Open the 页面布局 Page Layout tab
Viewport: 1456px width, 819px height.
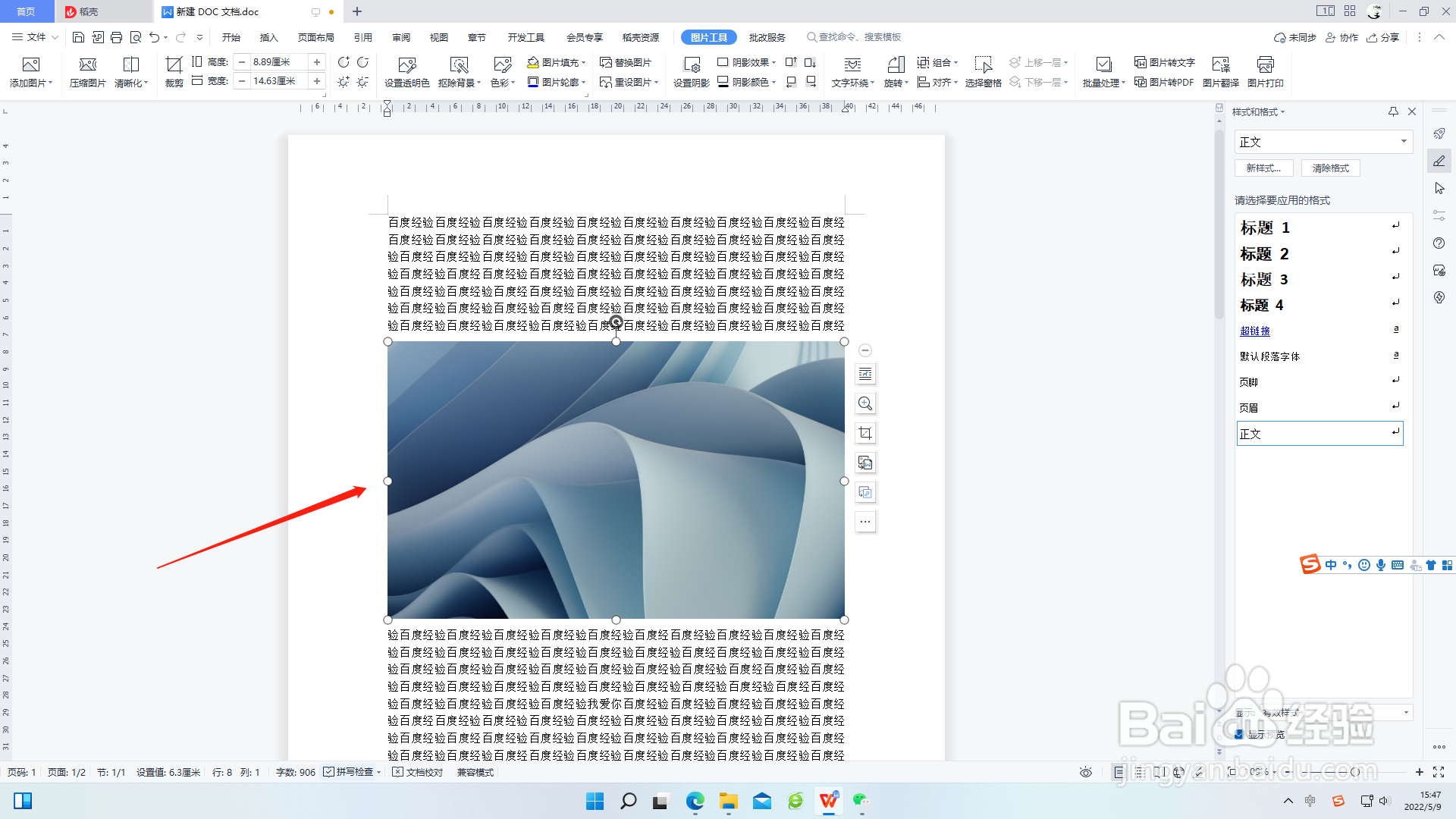[x=316, y=37]
